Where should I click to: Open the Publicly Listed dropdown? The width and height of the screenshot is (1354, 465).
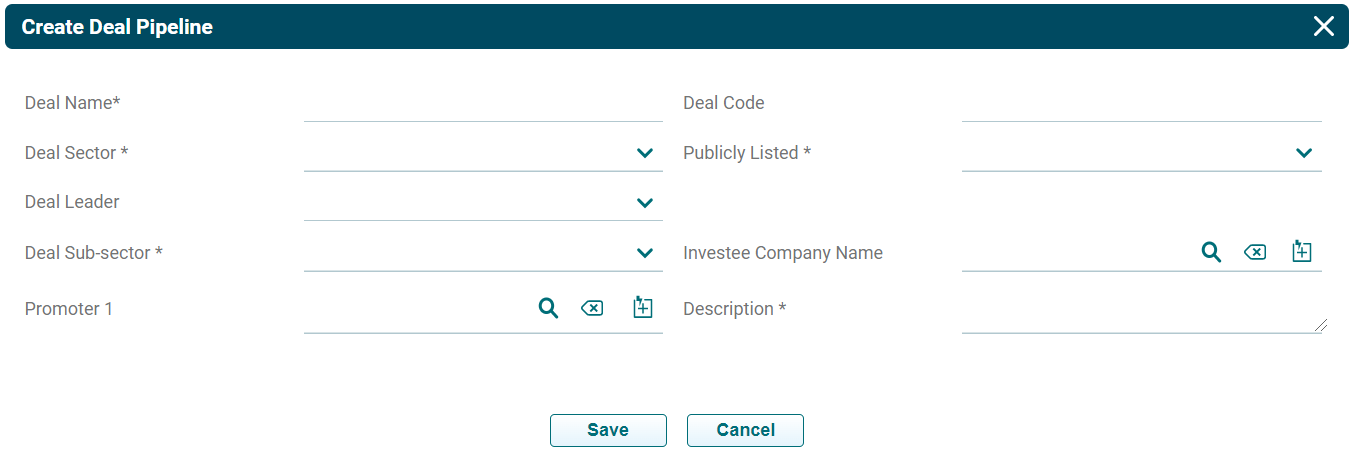(x=1303, y=153)
